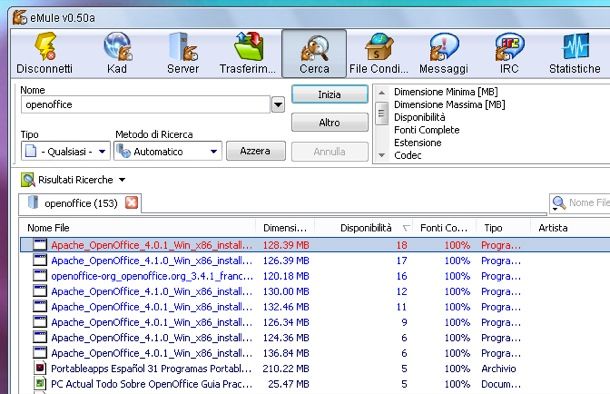610x394 pixels.
Task: Click the eMule title bar mule icon
Action: [x=19, y=18]
